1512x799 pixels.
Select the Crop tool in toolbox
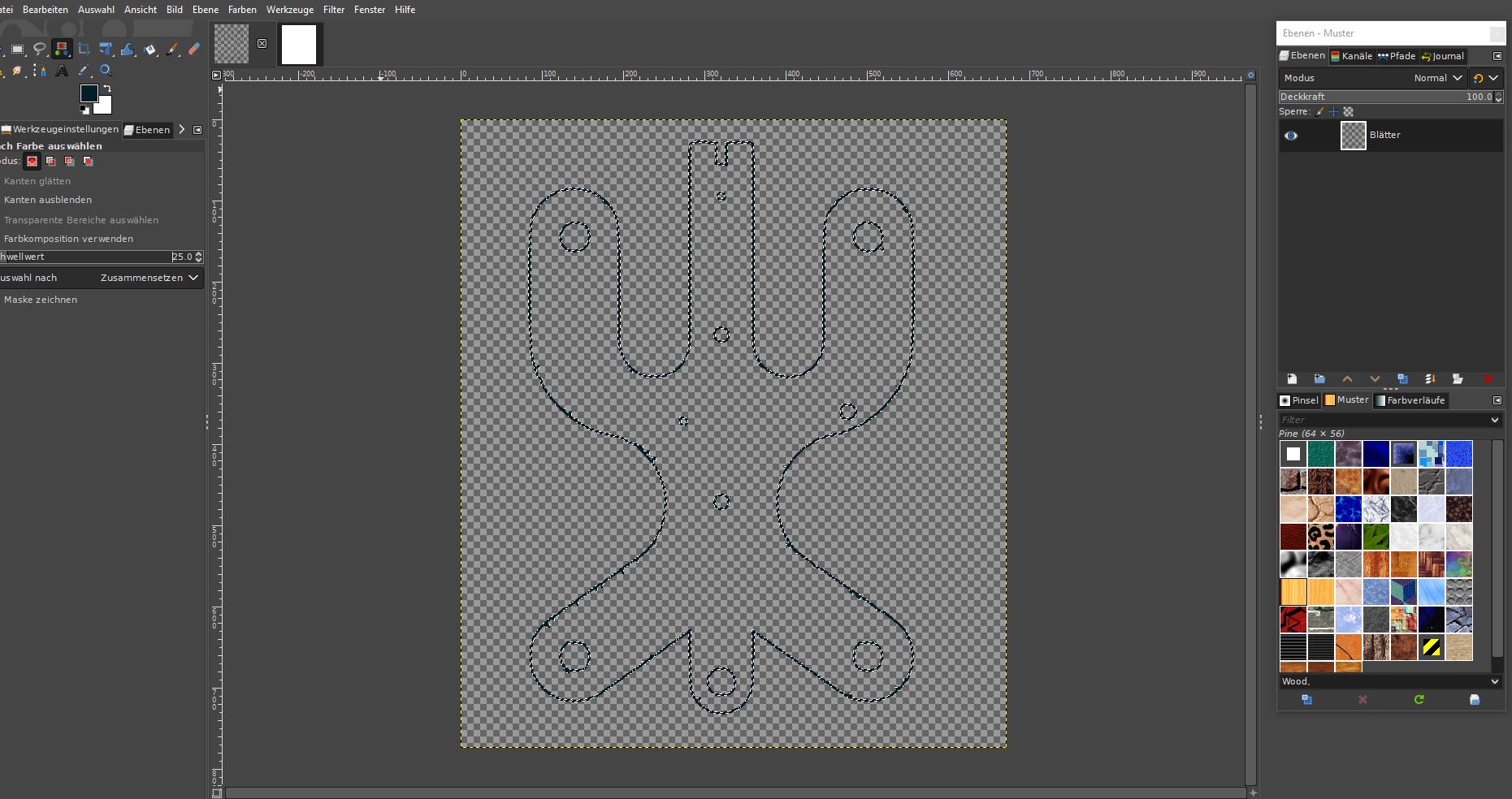(x=84, y=50)
